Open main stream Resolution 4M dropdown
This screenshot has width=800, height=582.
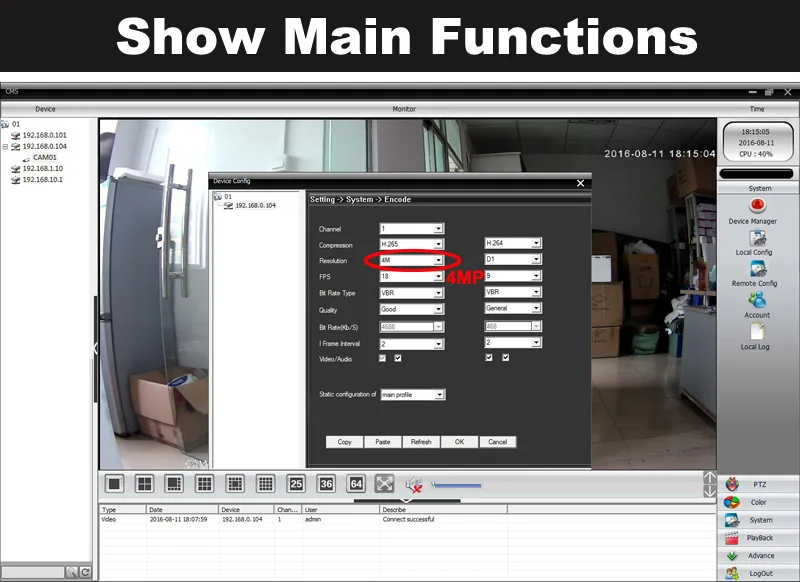[x=412, y=260]
